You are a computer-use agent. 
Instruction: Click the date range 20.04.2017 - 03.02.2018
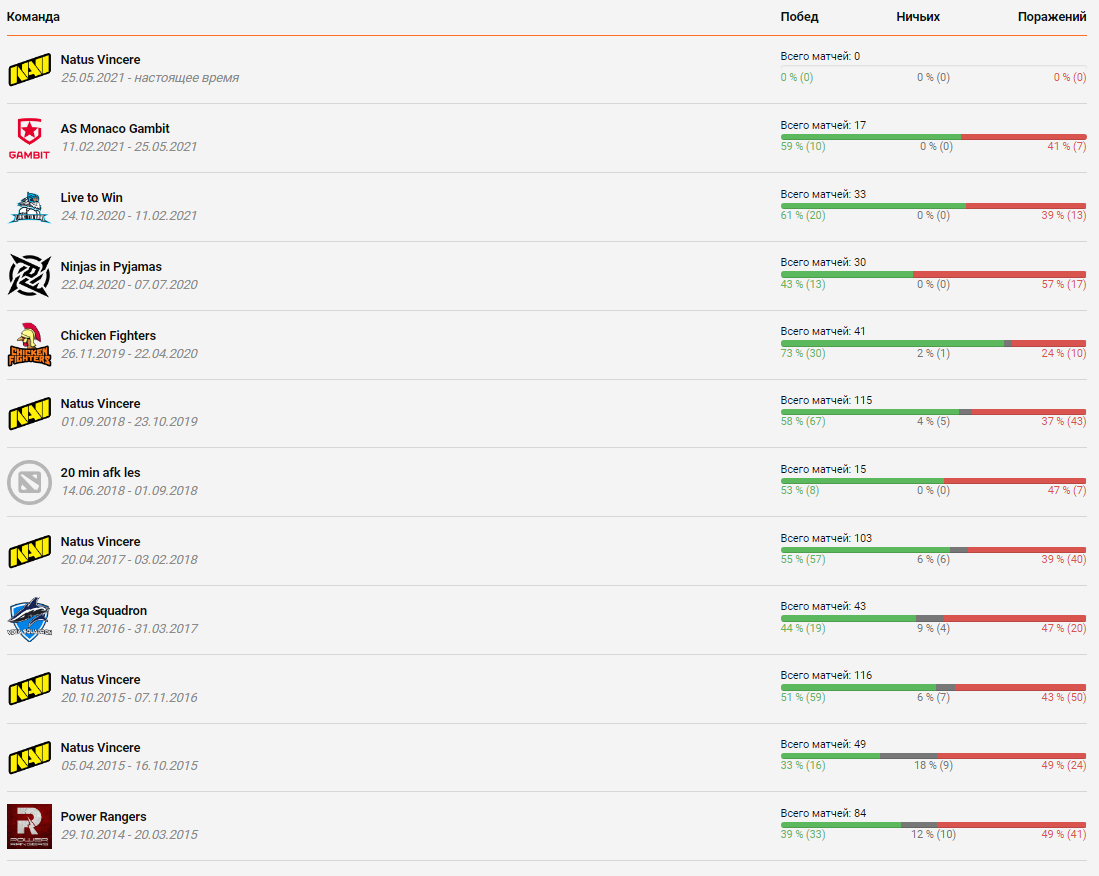coord(129,560)
